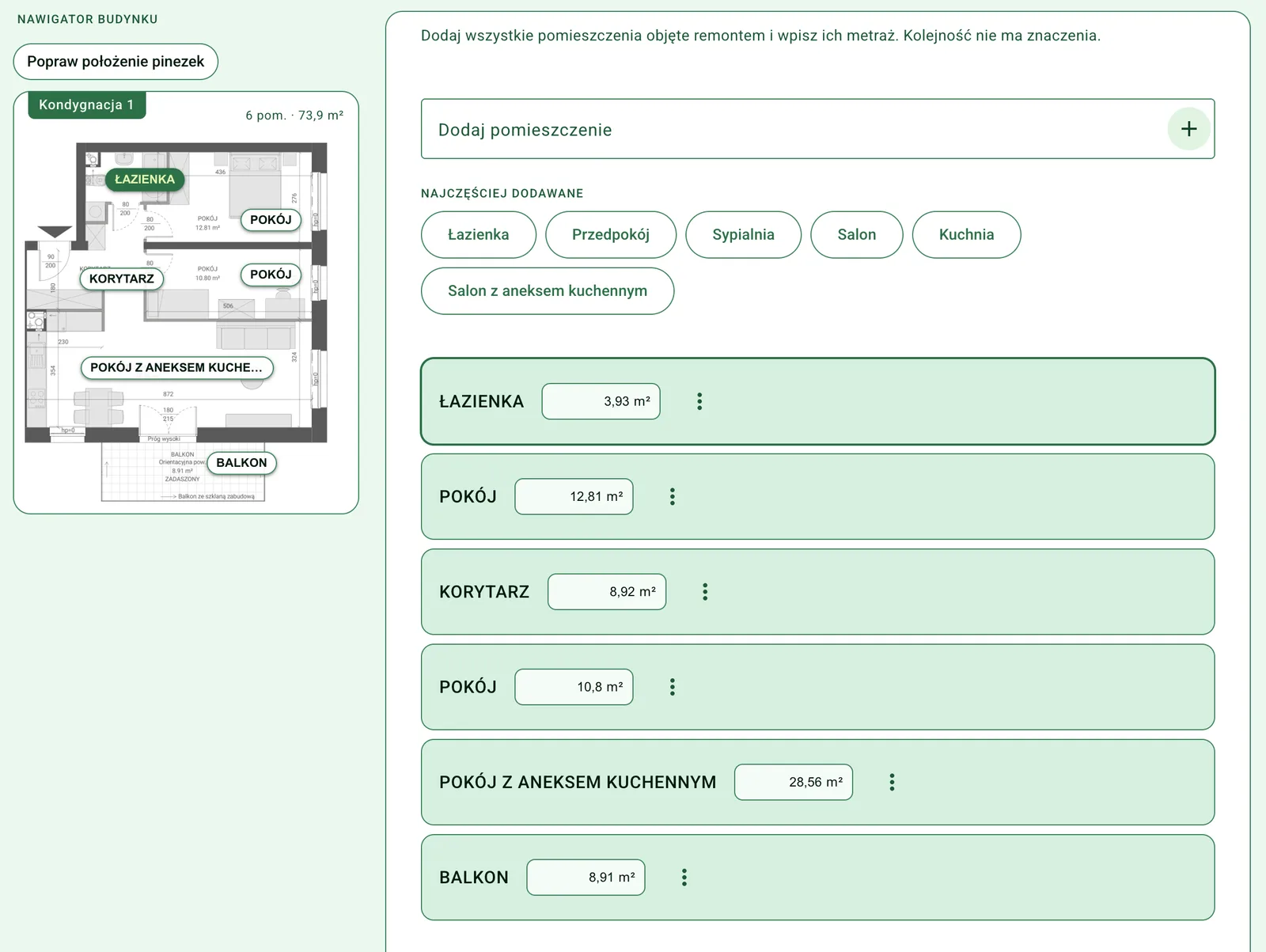Click the '6 pom. · 73,9 m²' summary text
This screenshot has height=952, width=1266.
tap(294, 116)
